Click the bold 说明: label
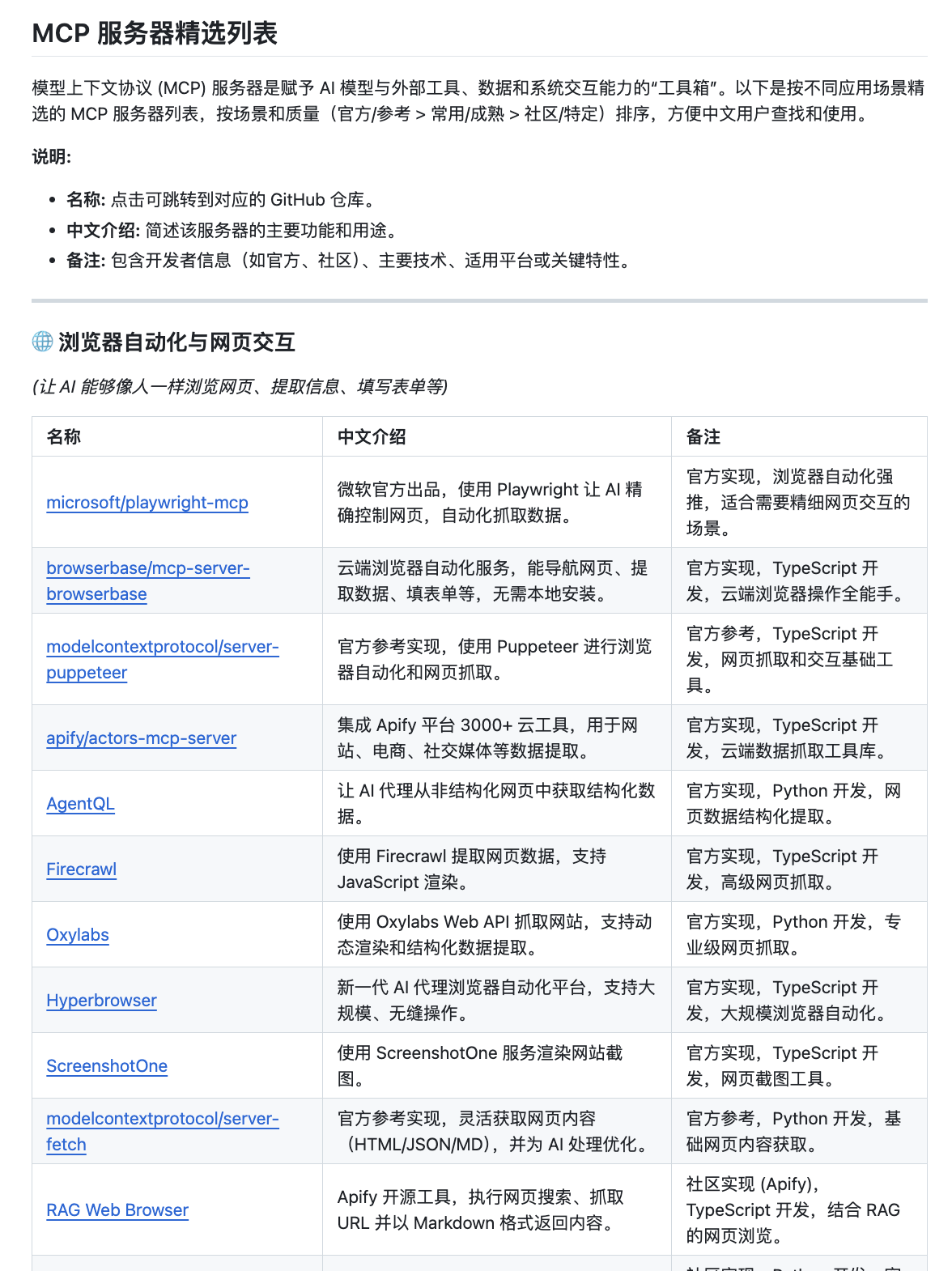Viewport: 952px width, 1271px height. pyautogui.click(x=52, y=157)
